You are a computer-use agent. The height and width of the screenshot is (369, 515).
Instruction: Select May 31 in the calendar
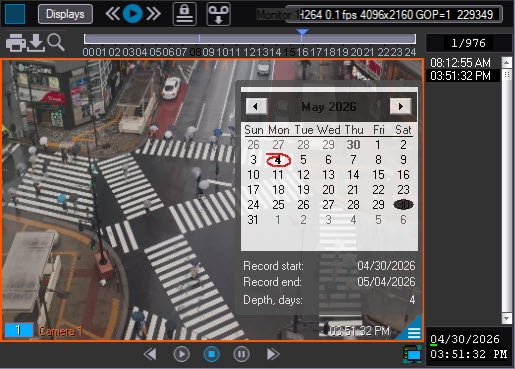(253, 220)
